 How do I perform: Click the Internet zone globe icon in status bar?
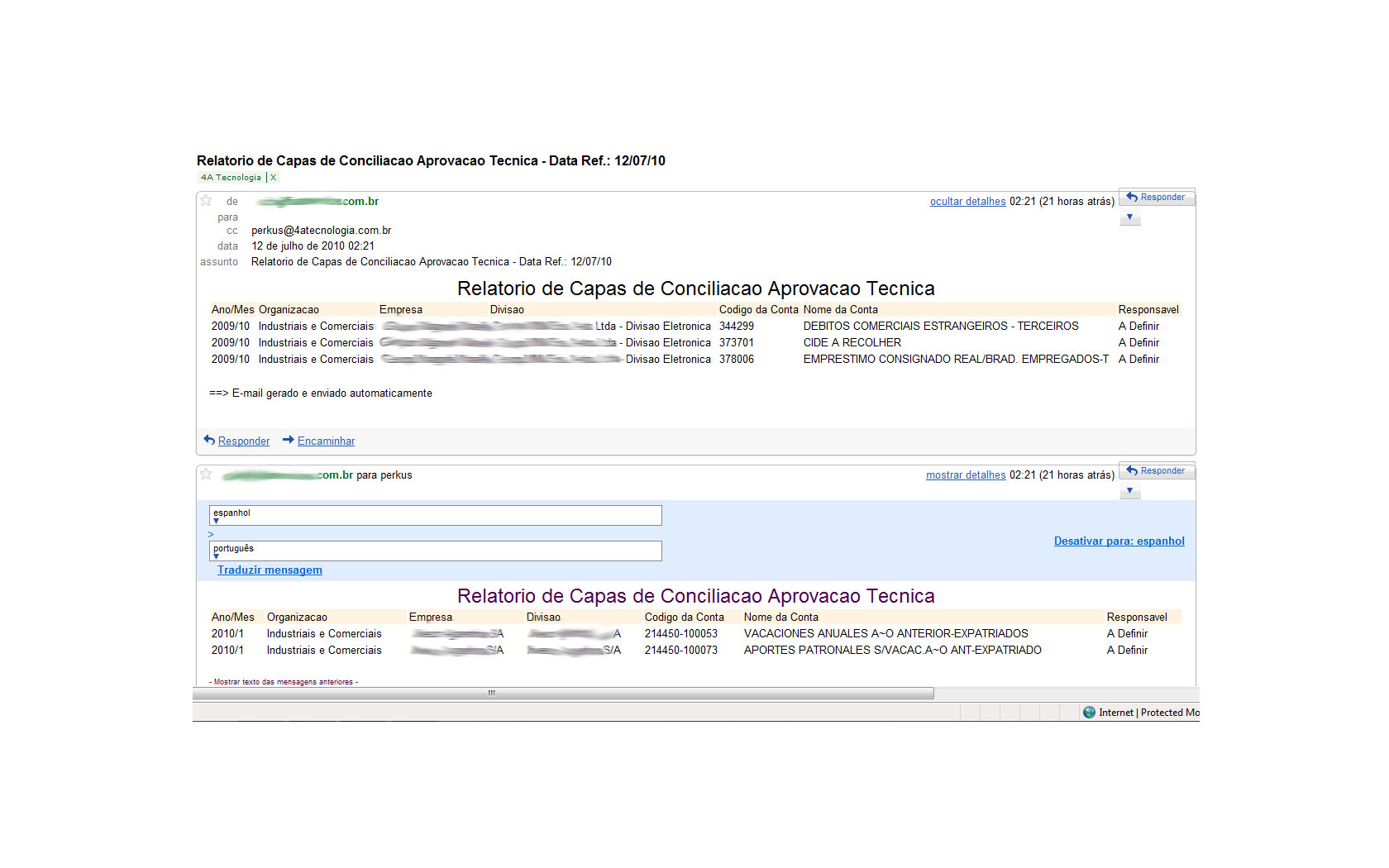click(1089, 713)
